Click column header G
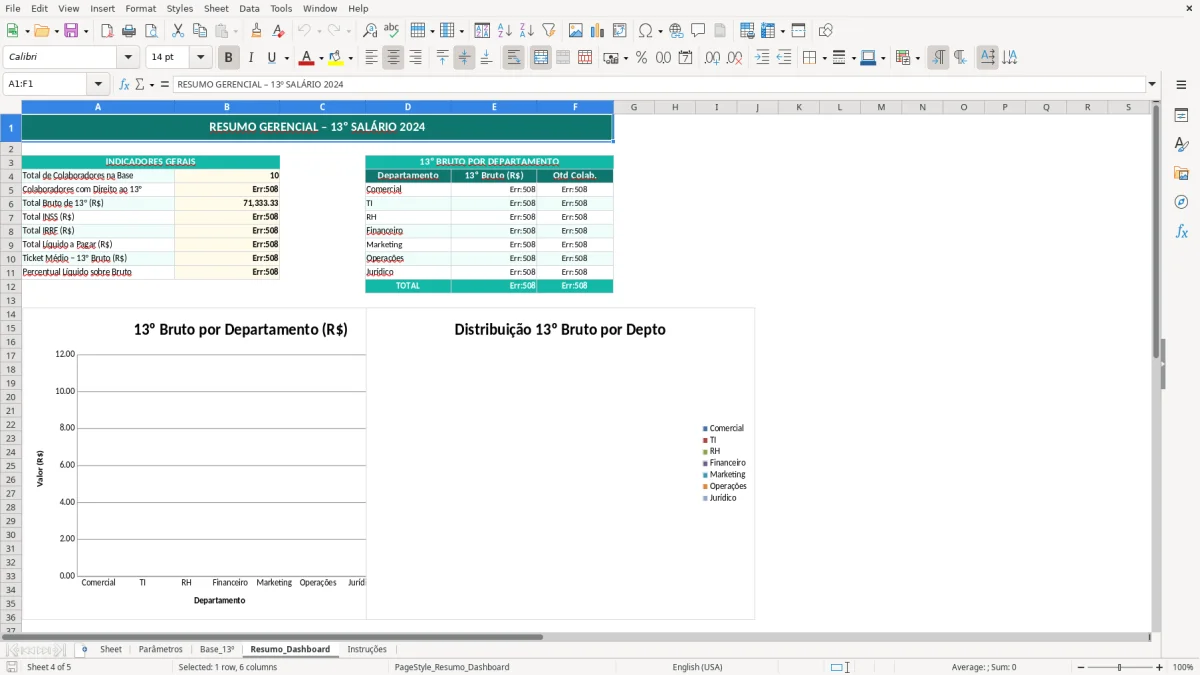 pos(634,107)
